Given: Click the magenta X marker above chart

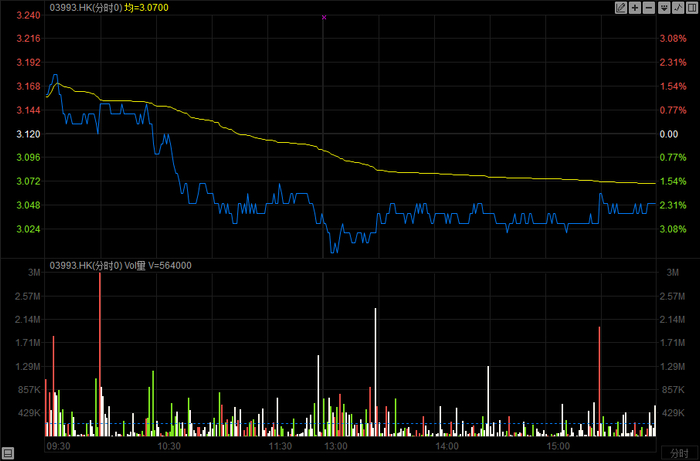Looking at the screenshot, I should pyautogui.click(x=323, y=17).
